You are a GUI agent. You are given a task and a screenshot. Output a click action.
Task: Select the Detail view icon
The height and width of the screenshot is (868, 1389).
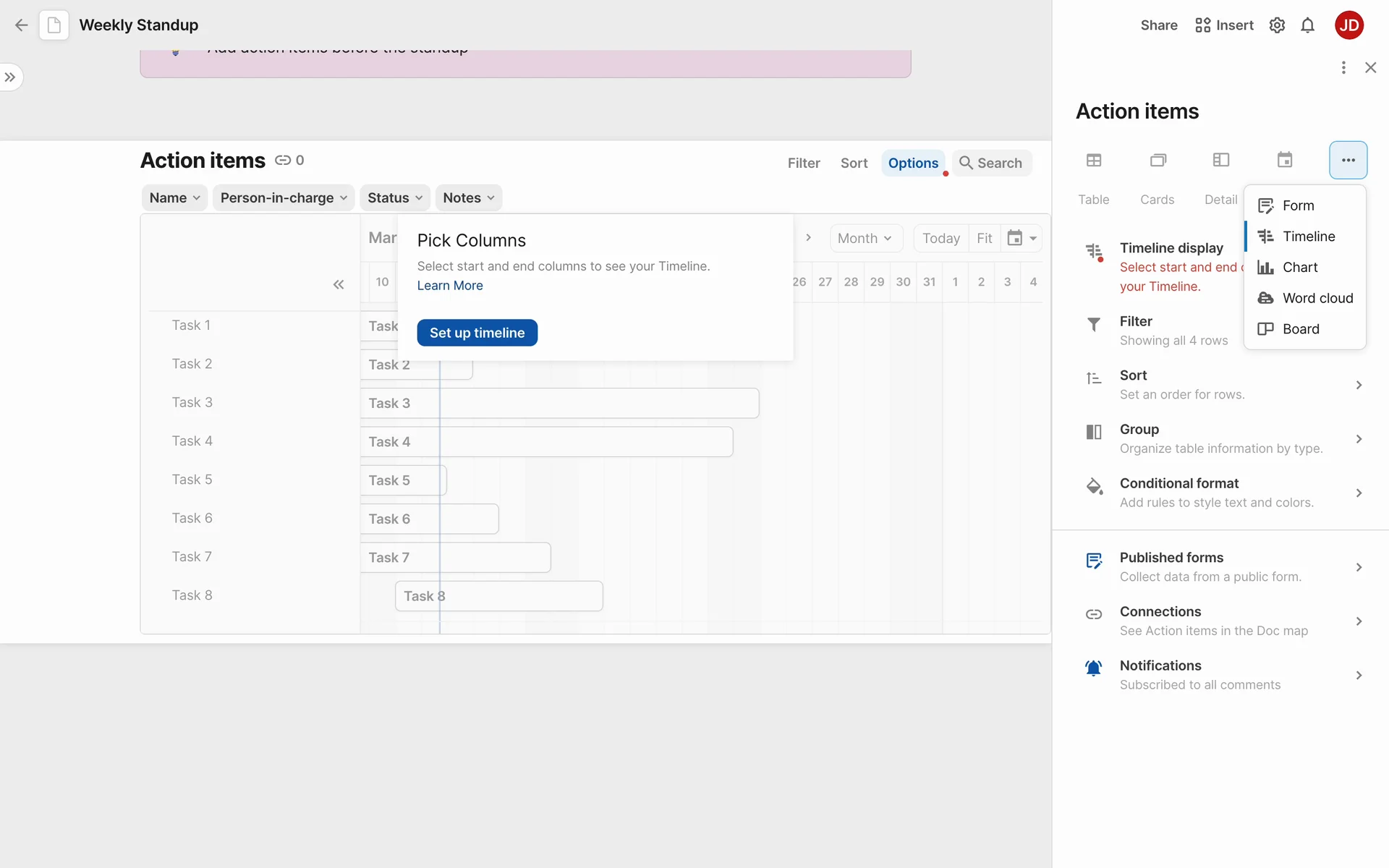(x=1221, y=160)
